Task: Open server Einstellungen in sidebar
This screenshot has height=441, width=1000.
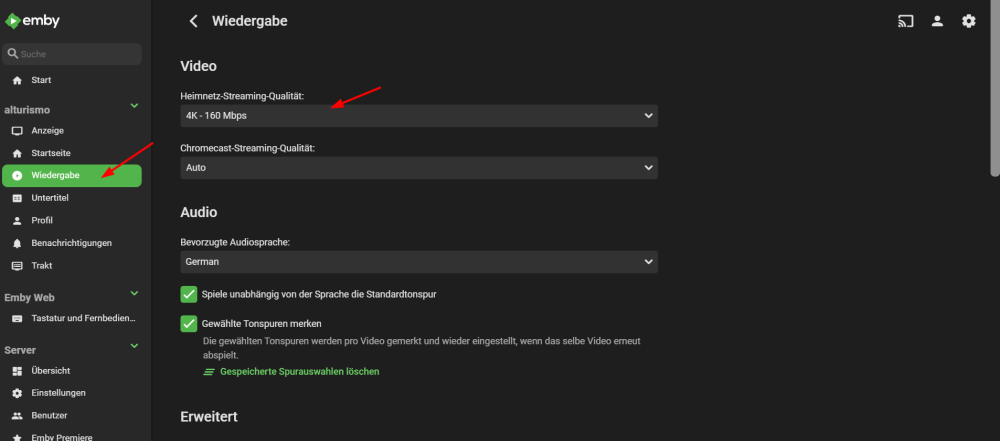Action: point(72,393)
